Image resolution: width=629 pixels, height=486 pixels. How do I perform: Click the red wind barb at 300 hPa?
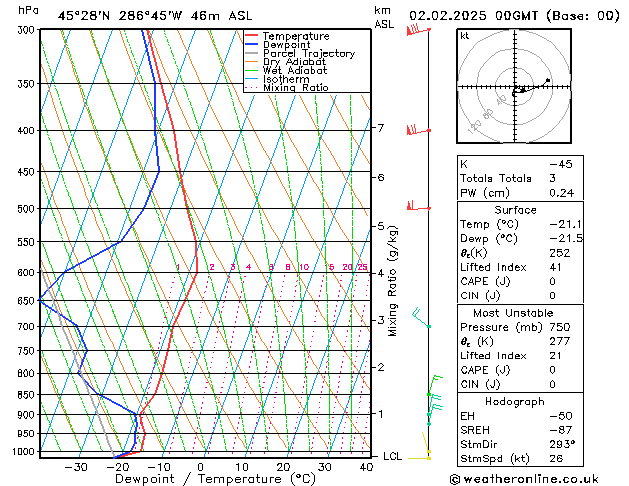(x=418, y=30)
